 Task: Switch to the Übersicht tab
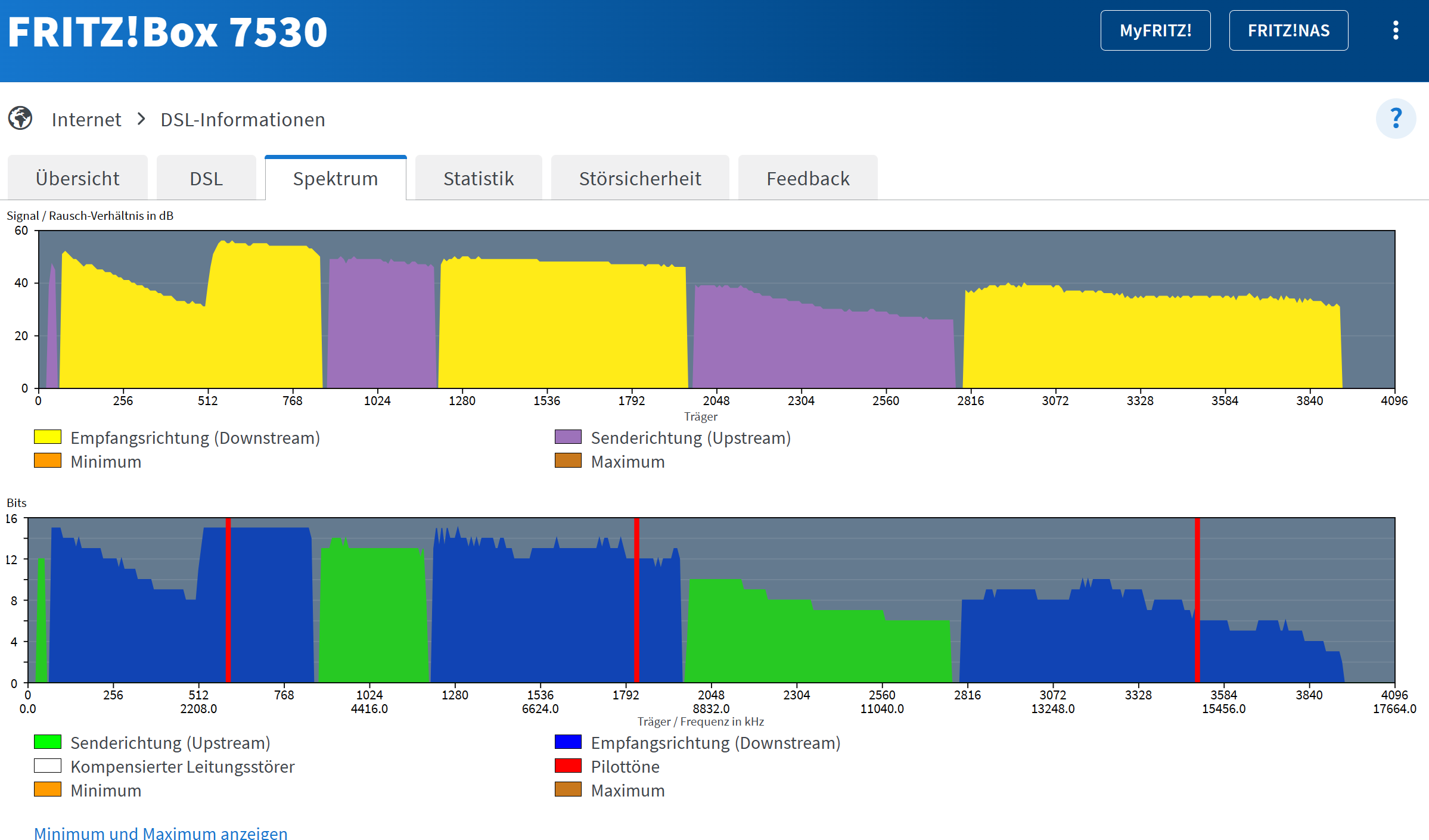(77, 178)
